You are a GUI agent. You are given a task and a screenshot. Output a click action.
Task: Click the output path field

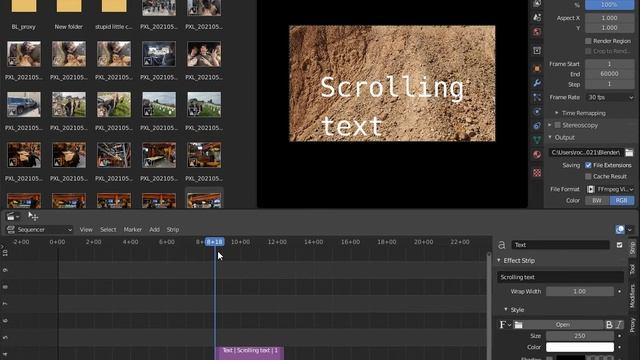click(x=586, y=152)
